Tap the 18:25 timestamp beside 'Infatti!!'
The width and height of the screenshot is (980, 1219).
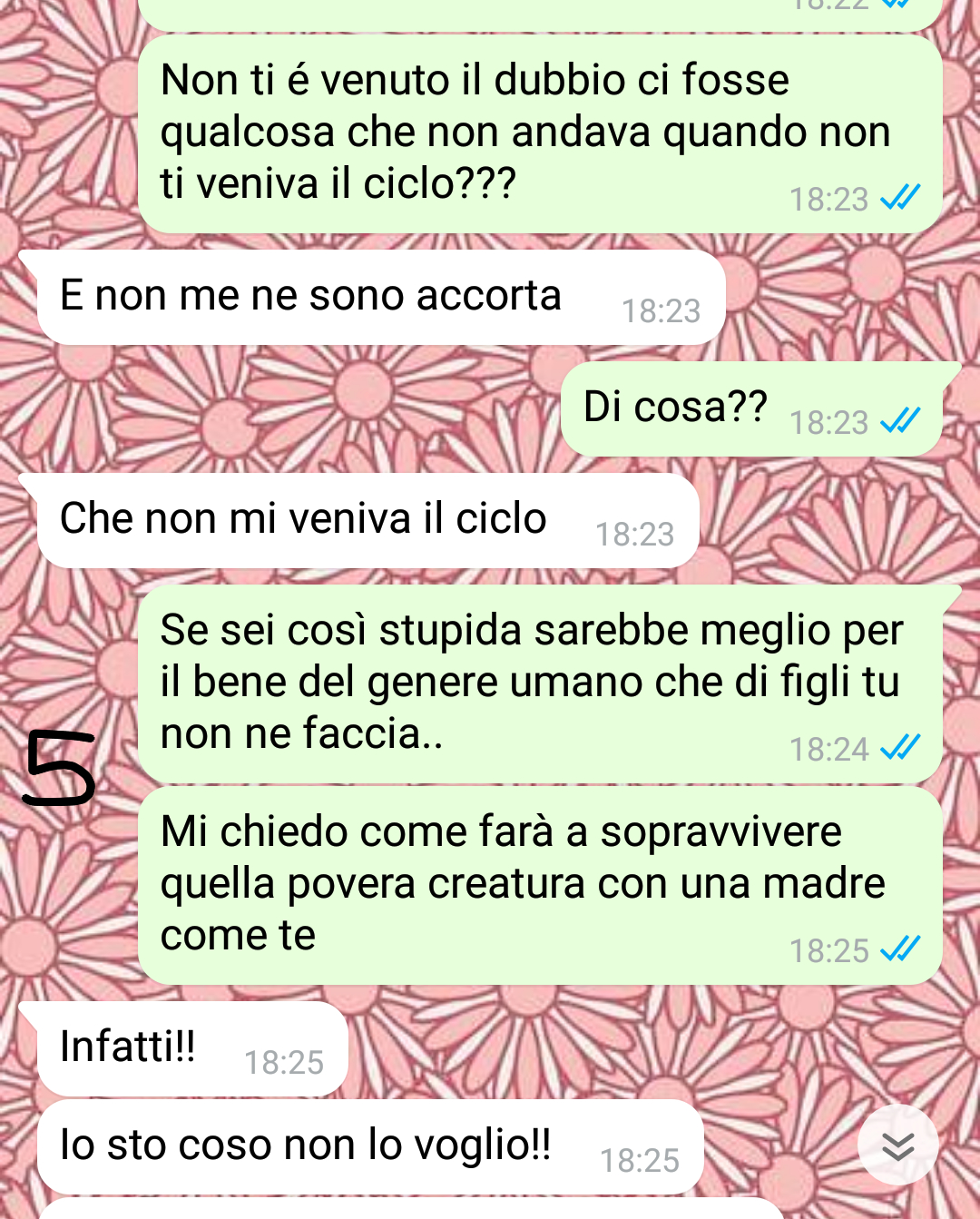(x=284, y=1063)
